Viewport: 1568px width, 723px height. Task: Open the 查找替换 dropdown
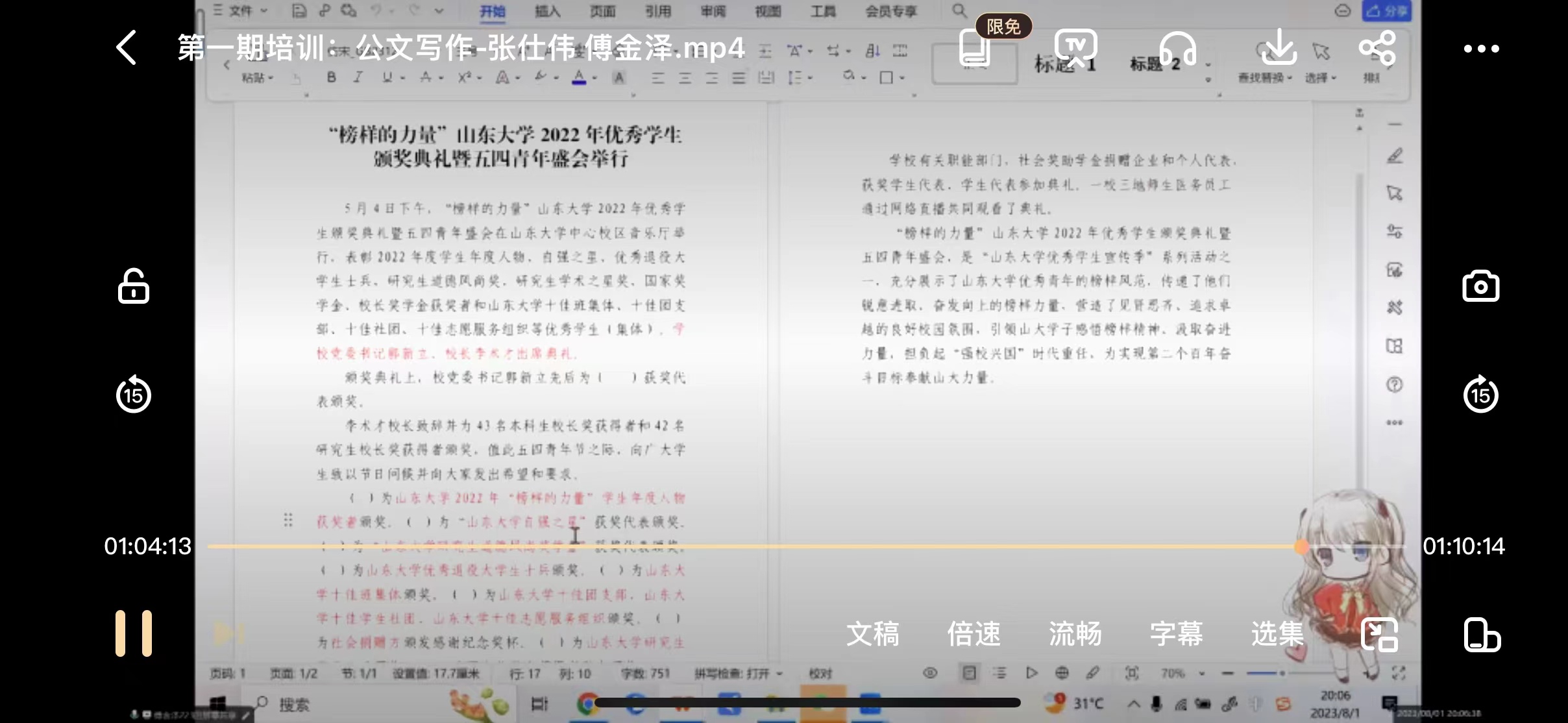(x=1265, y=78)
